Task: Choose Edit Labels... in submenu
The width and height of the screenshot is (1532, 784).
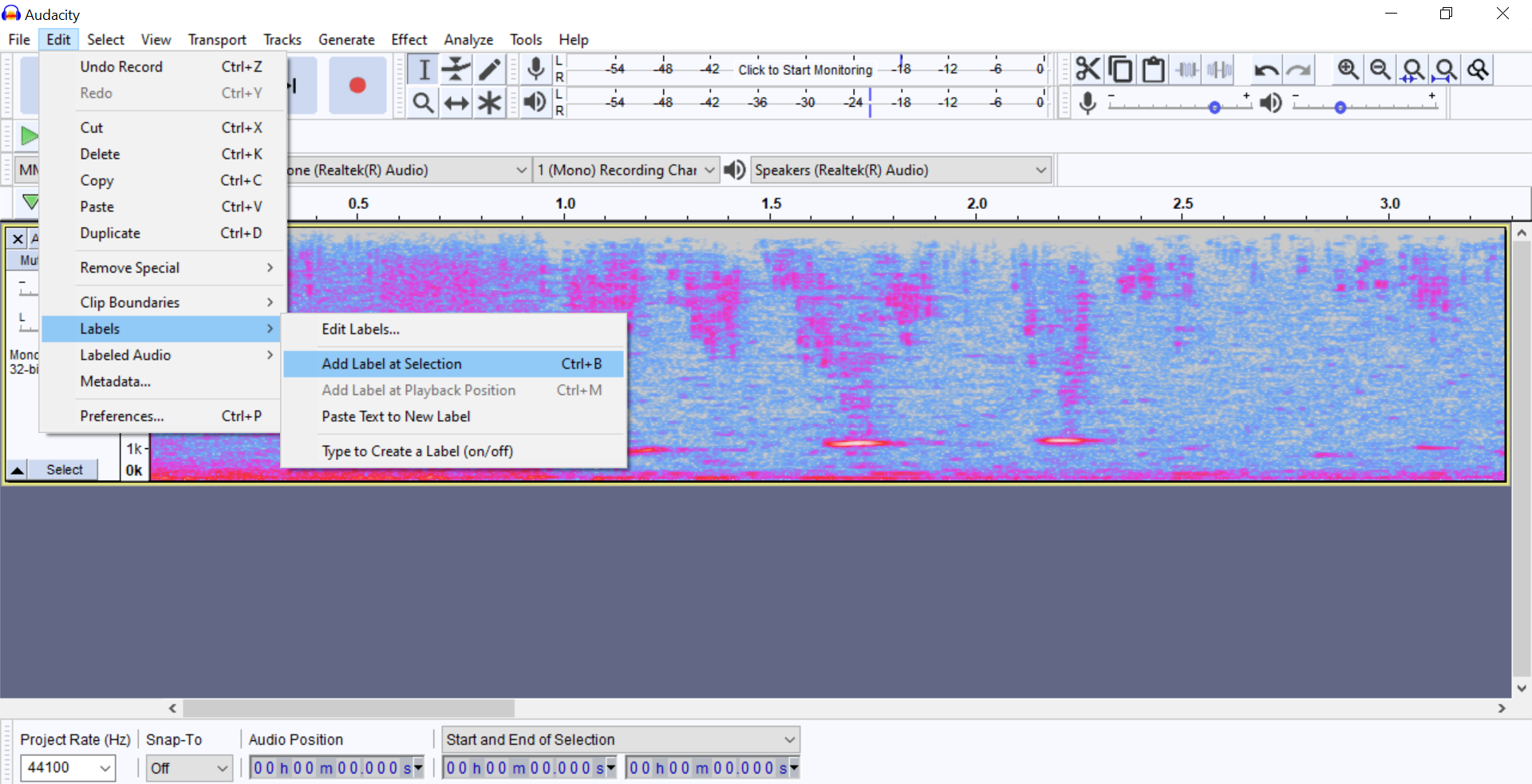Action: pos(453,329)
